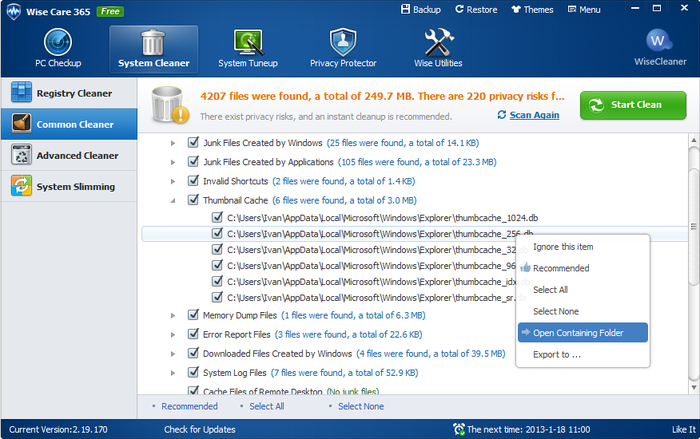This screenshot has height=439, width=700.
Task: Click Select All link in the bottom bar
Action: pyautogui.click(x=267, y=406)
